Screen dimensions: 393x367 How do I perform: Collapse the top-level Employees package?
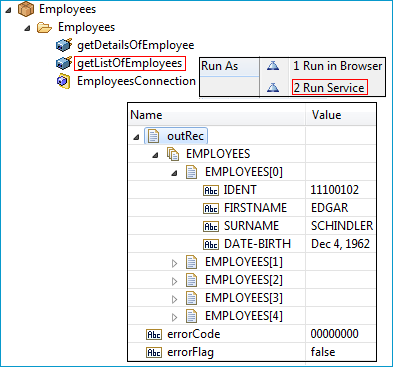9,10
